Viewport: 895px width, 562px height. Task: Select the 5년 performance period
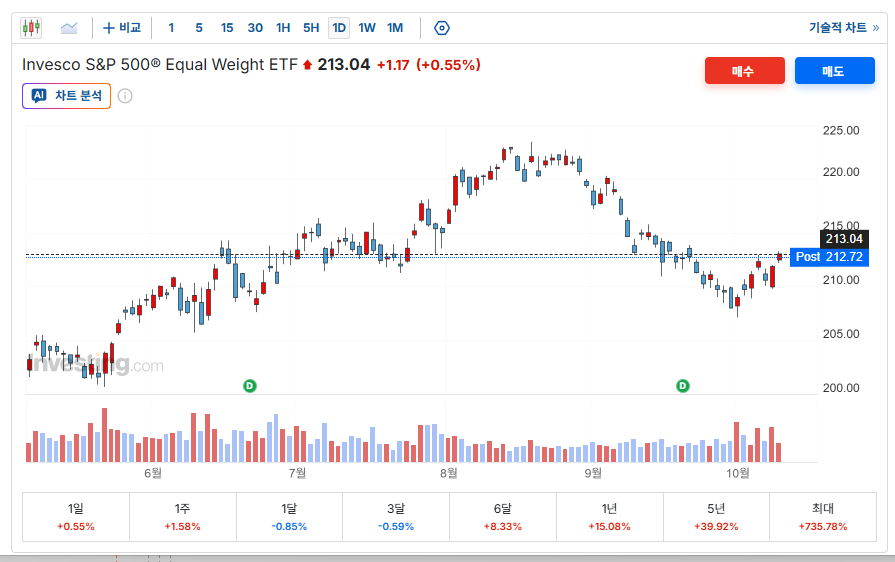[x=716, y=517]
